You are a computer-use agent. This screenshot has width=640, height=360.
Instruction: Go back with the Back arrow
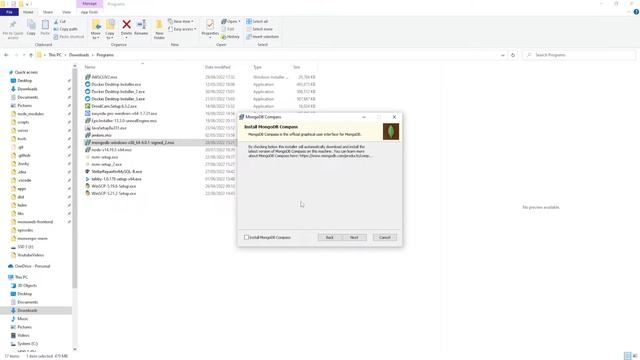coord(6,55)
